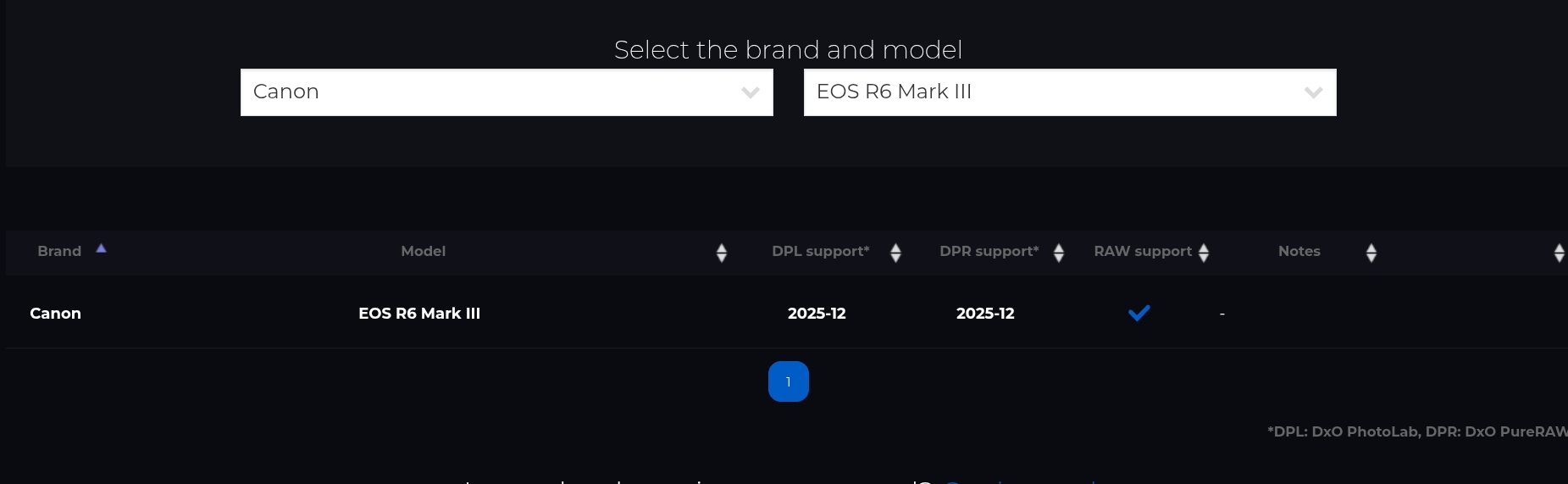The image size is (1568, 484).
Task: Click the DPL support column header
Action: pyautogui.click(x=820, y=251)
